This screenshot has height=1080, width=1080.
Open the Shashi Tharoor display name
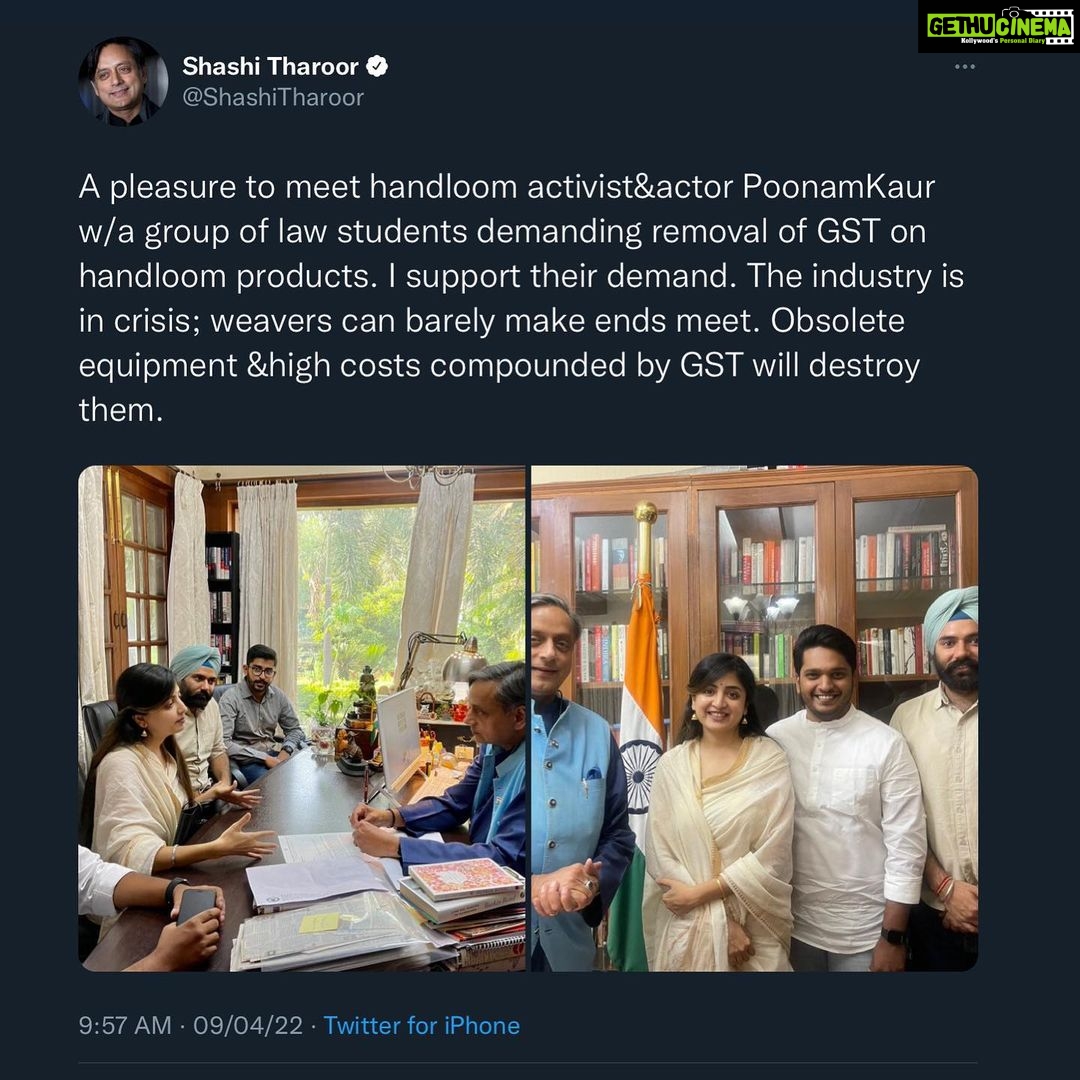270,66
